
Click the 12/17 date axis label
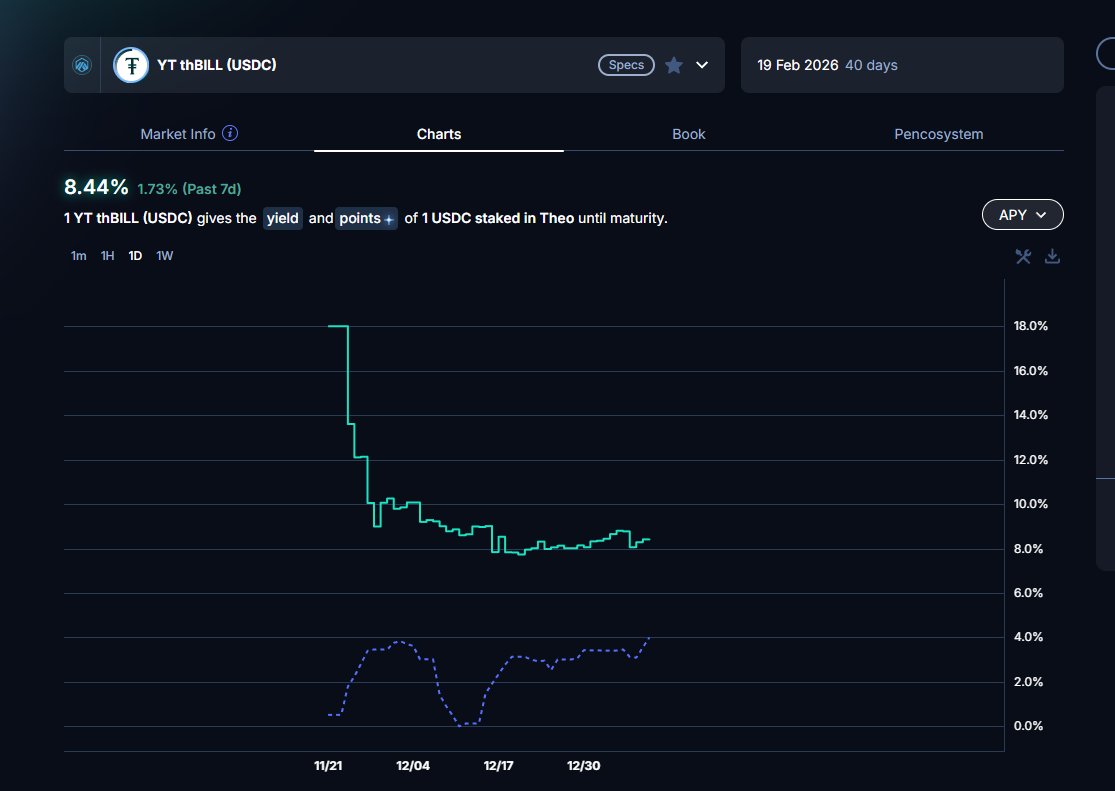pyautogui.click(x=498, y=766)
